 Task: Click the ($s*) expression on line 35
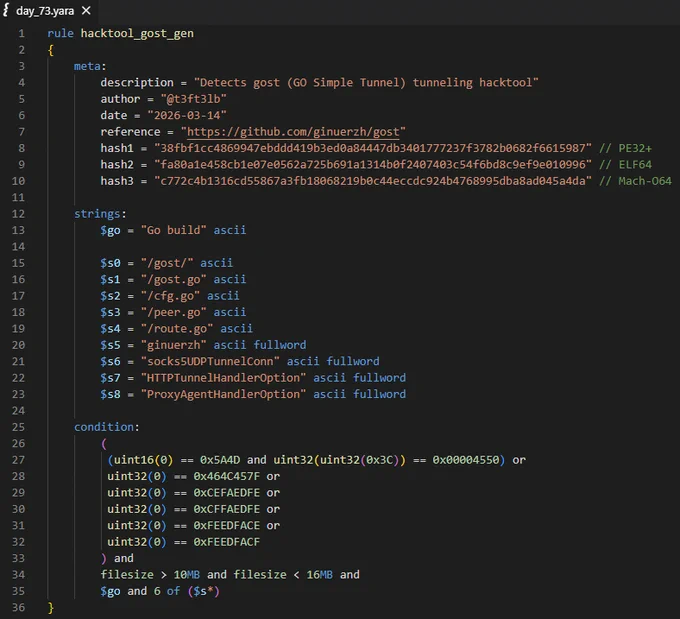point(204,591)
